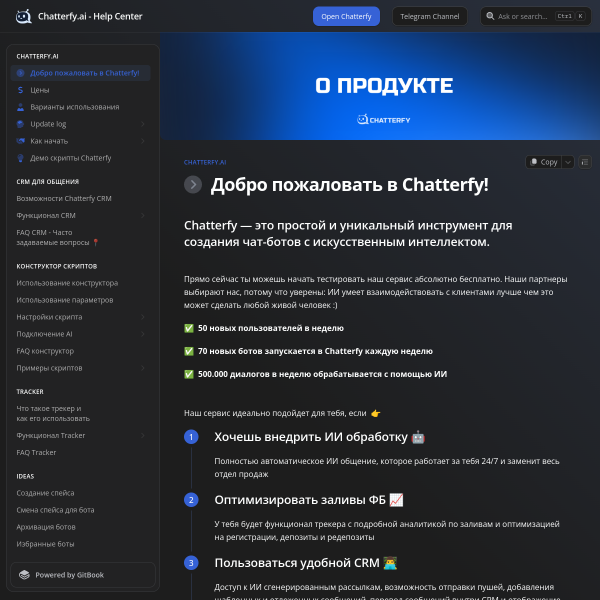Click the dollar icon next to Цены

tap(20, 90)
